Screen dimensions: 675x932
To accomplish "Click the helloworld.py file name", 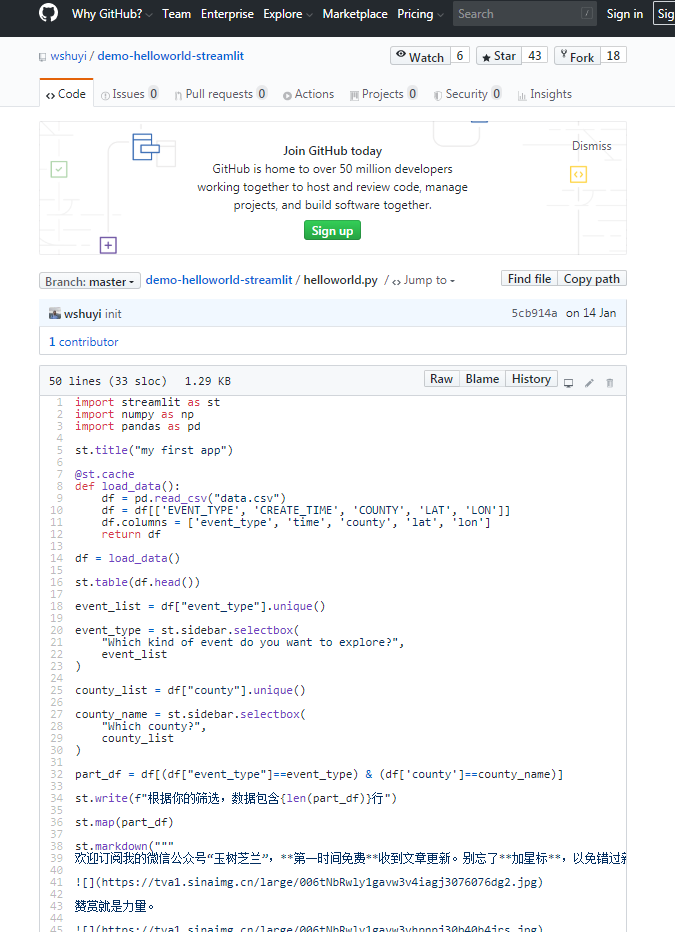I will point(340,280).
